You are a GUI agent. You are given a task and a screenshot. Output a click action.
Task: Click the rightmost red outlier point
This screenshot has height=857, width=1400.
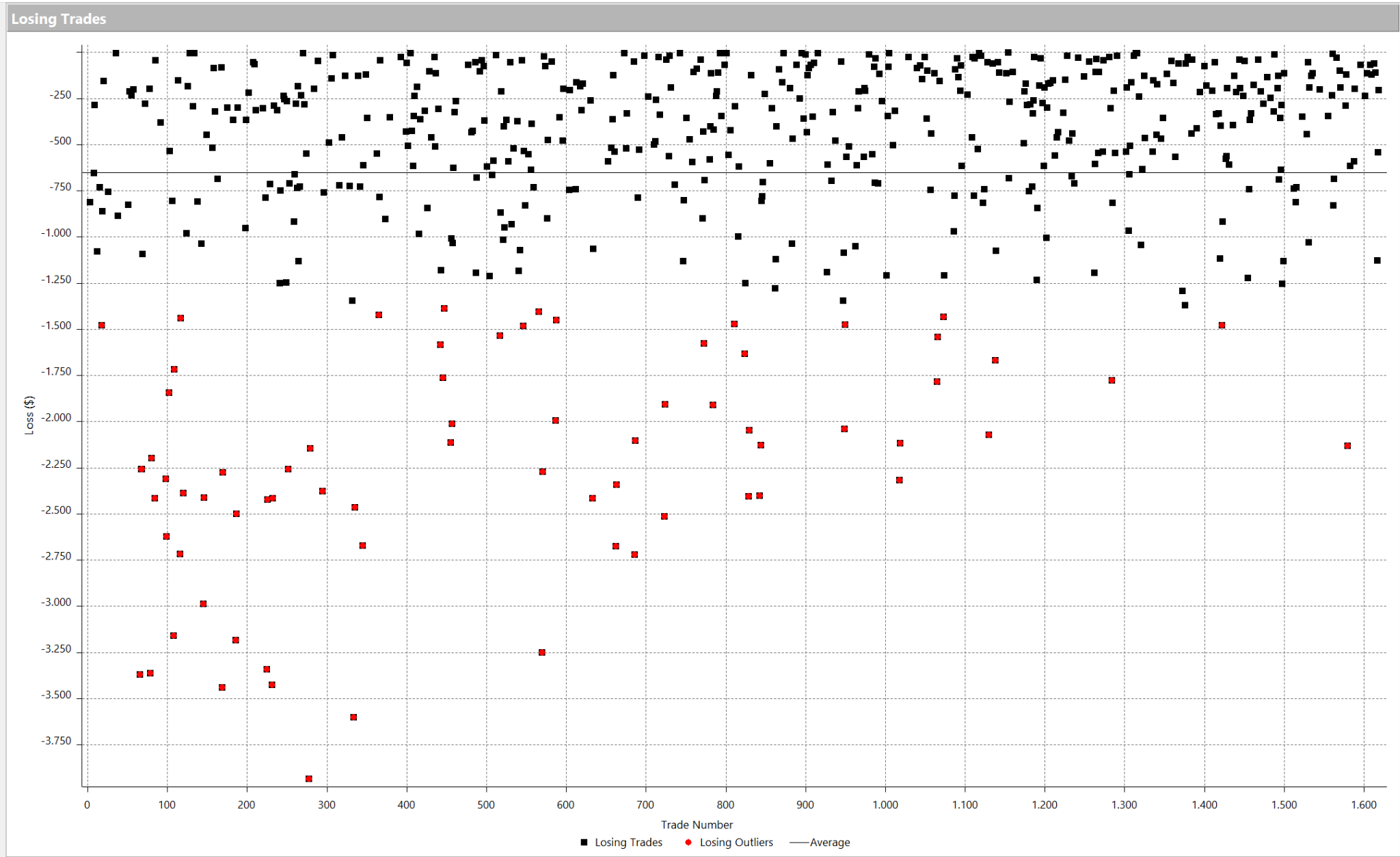coord(1347,446)
